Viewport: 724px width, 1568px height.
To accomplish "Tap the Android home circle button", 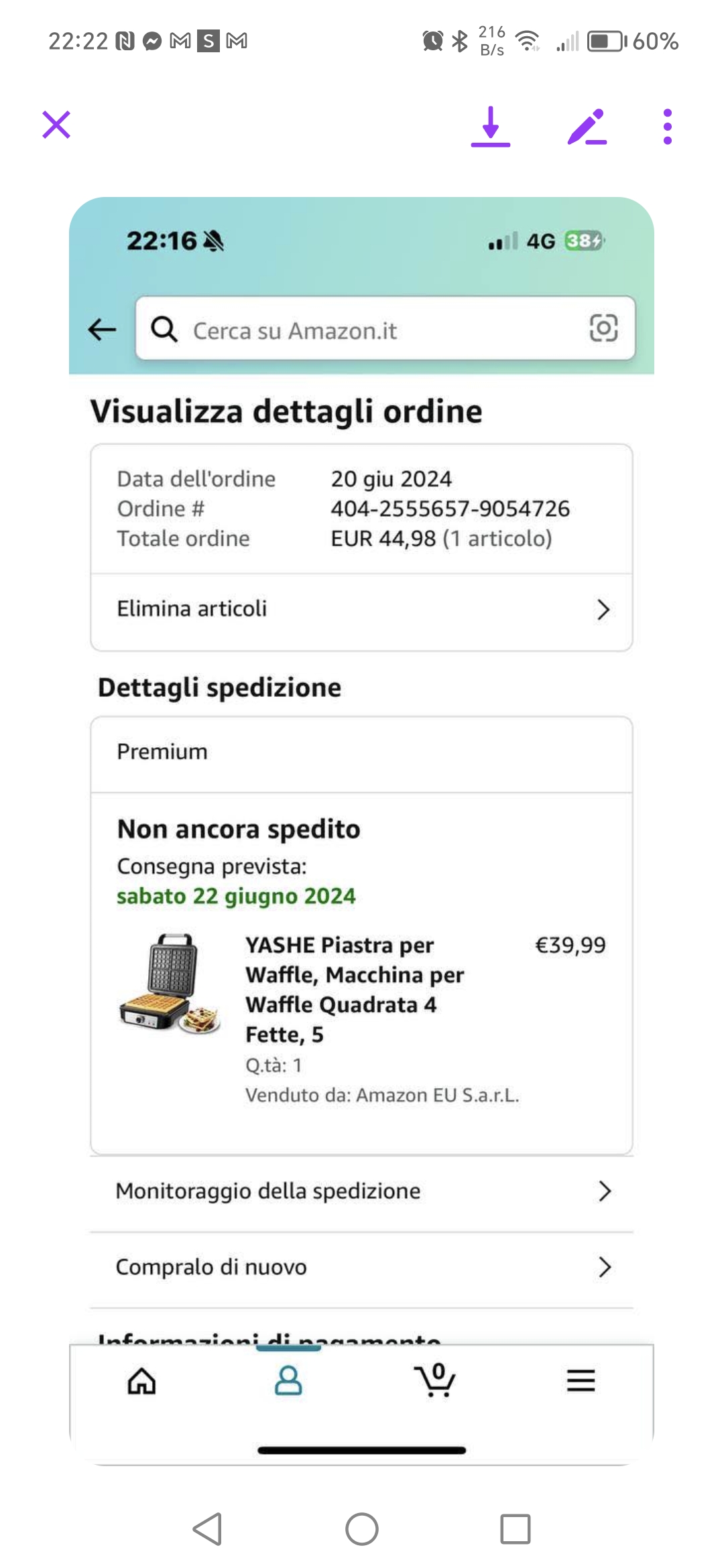I will point(362,1529).
